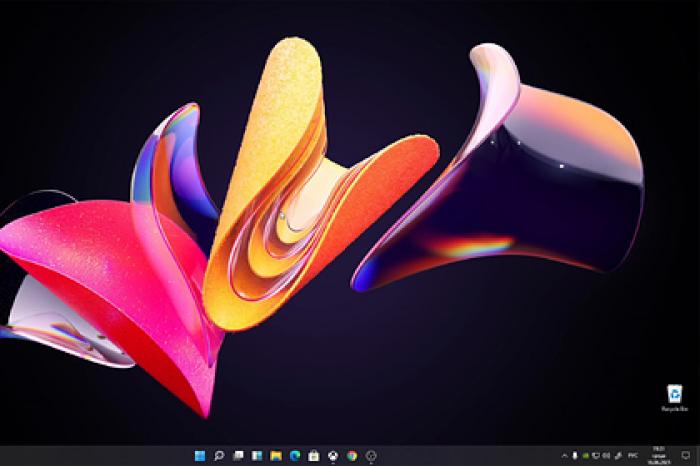Open the Windows Start menu
Viewport: 700px width, 466px height.
point(200,456)
